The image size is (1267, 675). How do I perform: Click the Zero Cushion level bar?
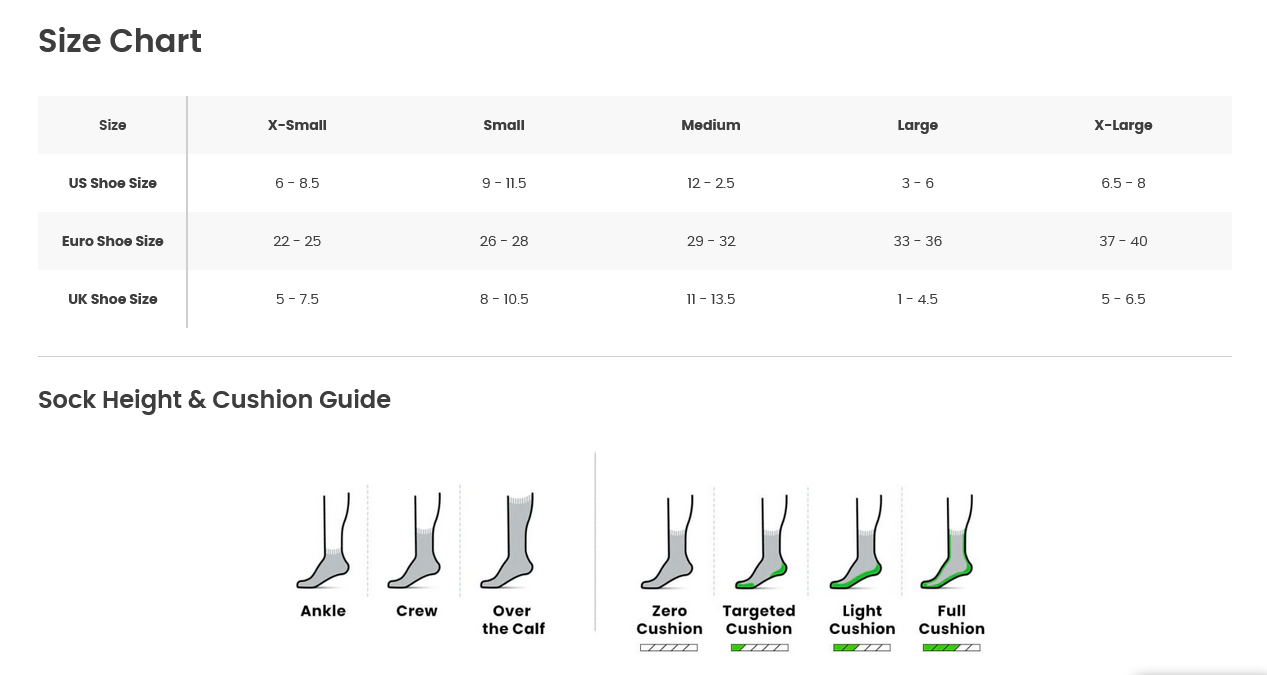[669, 648]
